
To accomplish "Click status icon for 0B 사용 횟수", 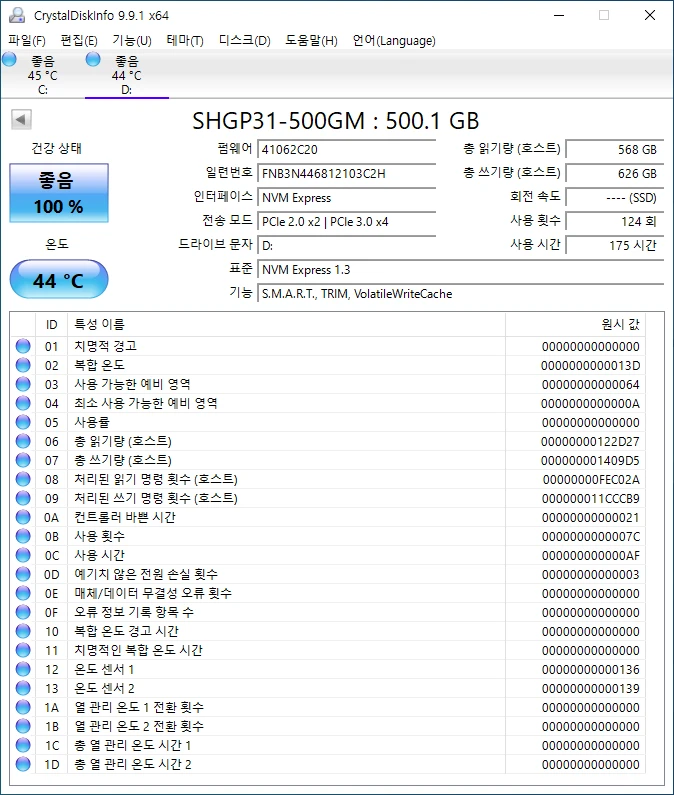I will (23, 536).
